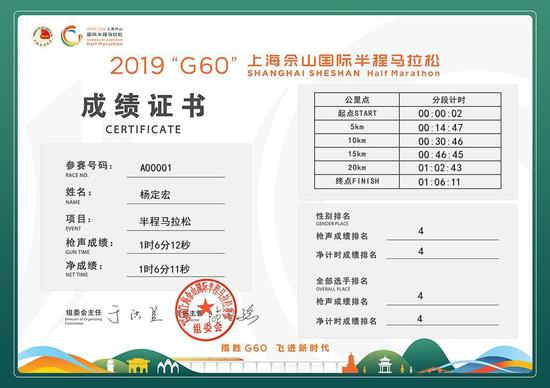
Task: Click the 公里点 column header
Action: [357, 100]
